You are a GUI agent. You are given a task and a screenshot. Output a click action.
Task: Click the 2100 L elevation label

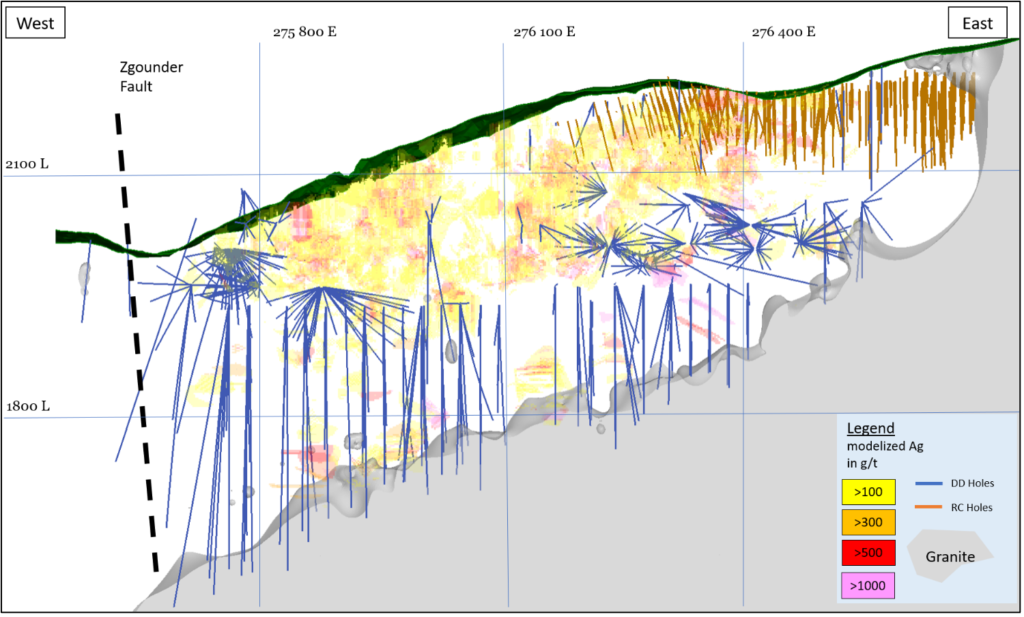pyautogui.click(x=27, y=164)
